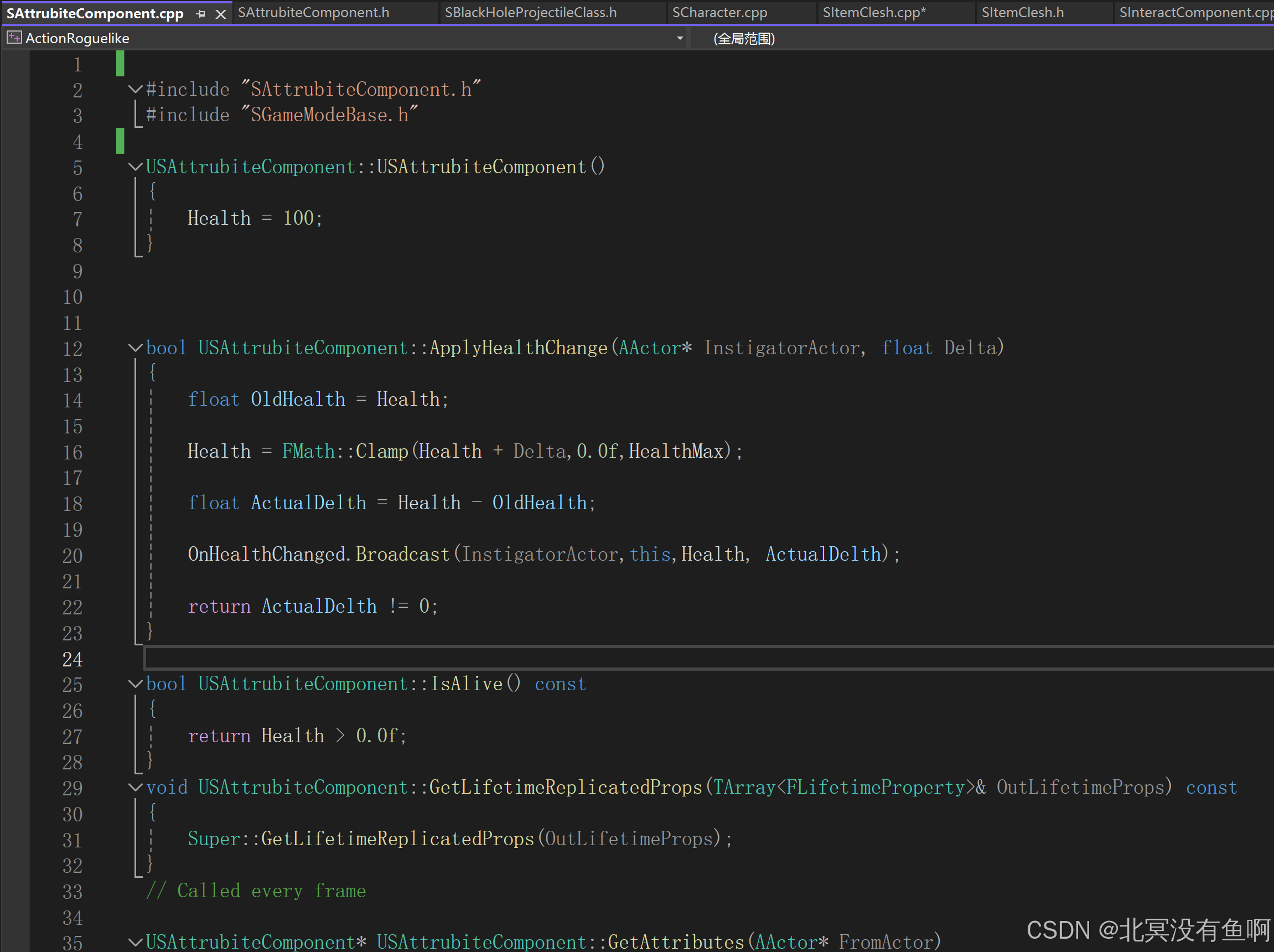Open the SBlackHoleProjectileClass.h tab
This screenshot has width=1274, height=952.
pyautogui.click(x=530, y=12)
